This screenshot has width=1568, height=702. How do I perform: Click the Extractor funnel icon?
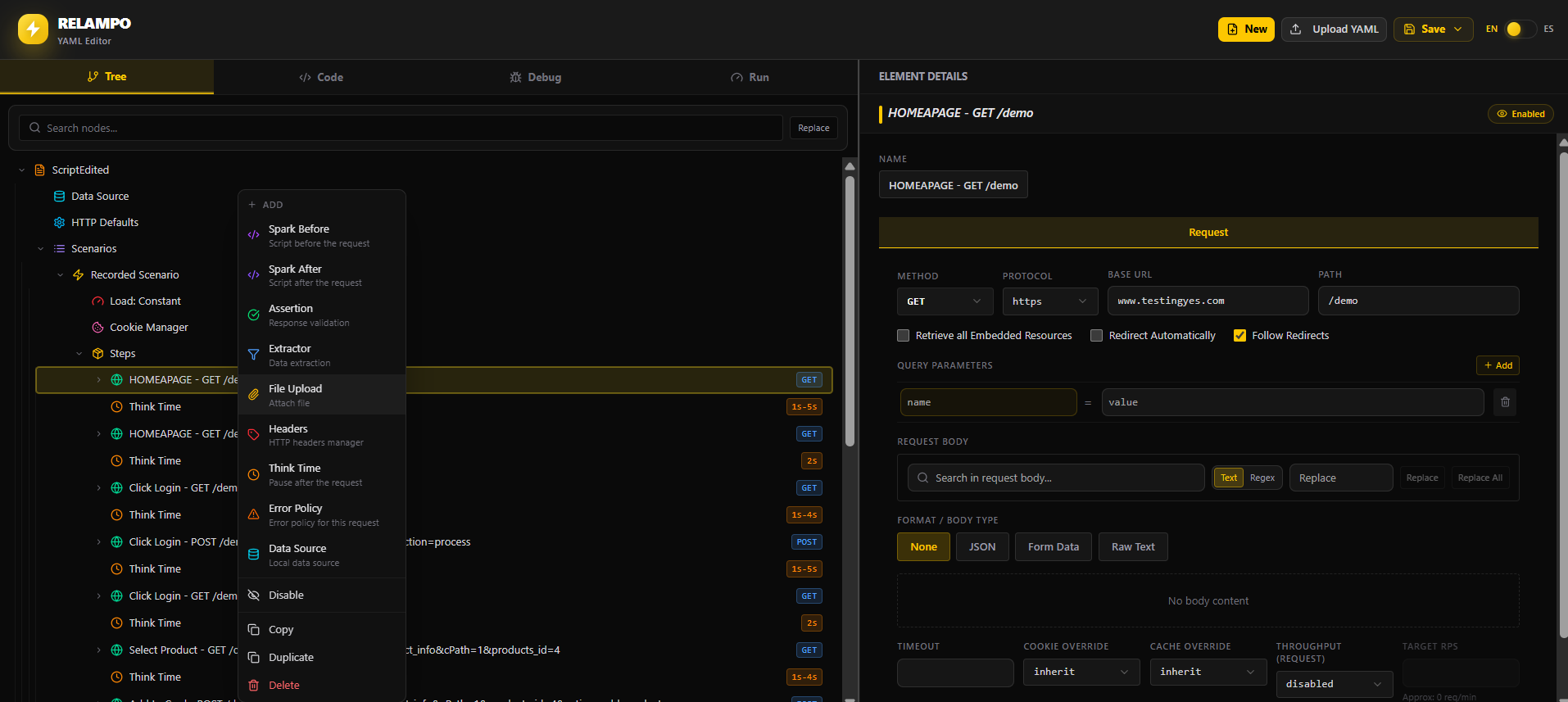(254, 355)
